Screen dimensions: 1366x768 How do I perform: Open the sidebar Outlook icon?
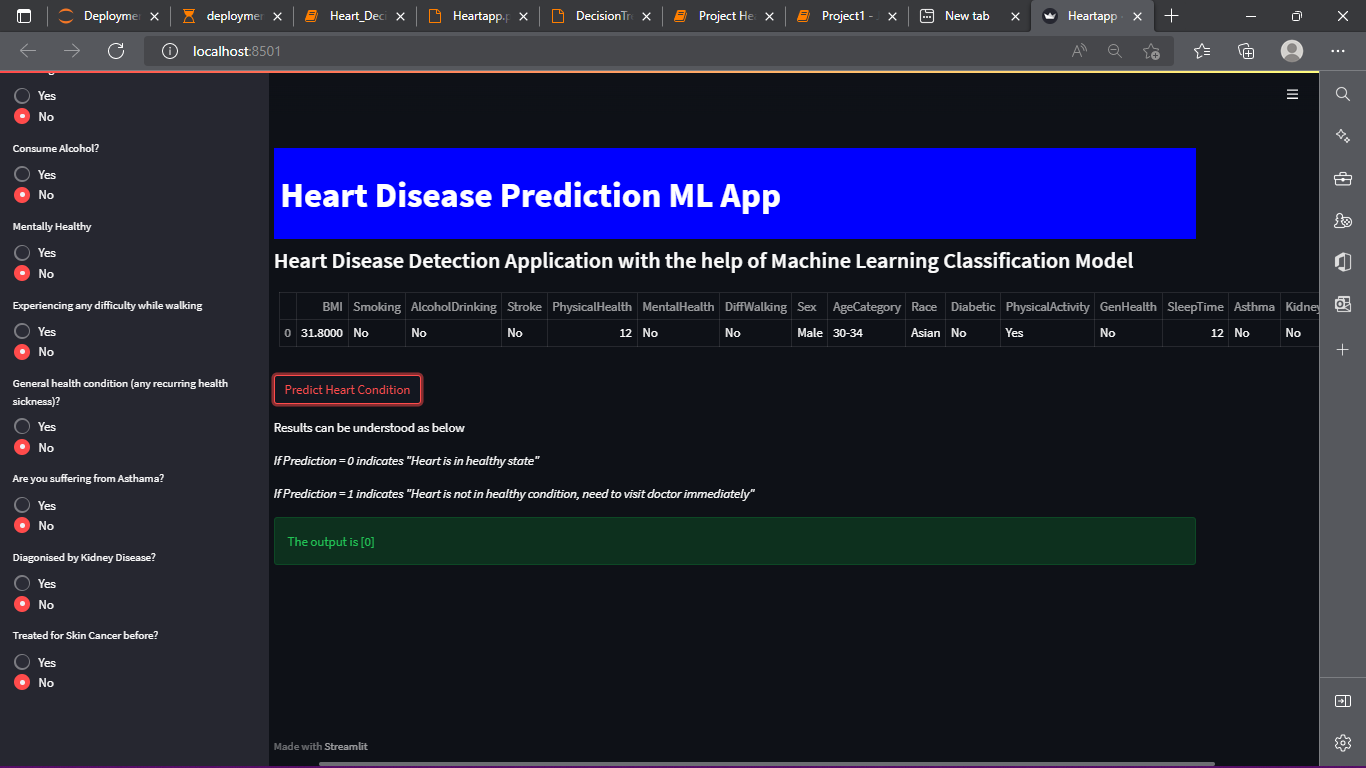pos(1343,305)
